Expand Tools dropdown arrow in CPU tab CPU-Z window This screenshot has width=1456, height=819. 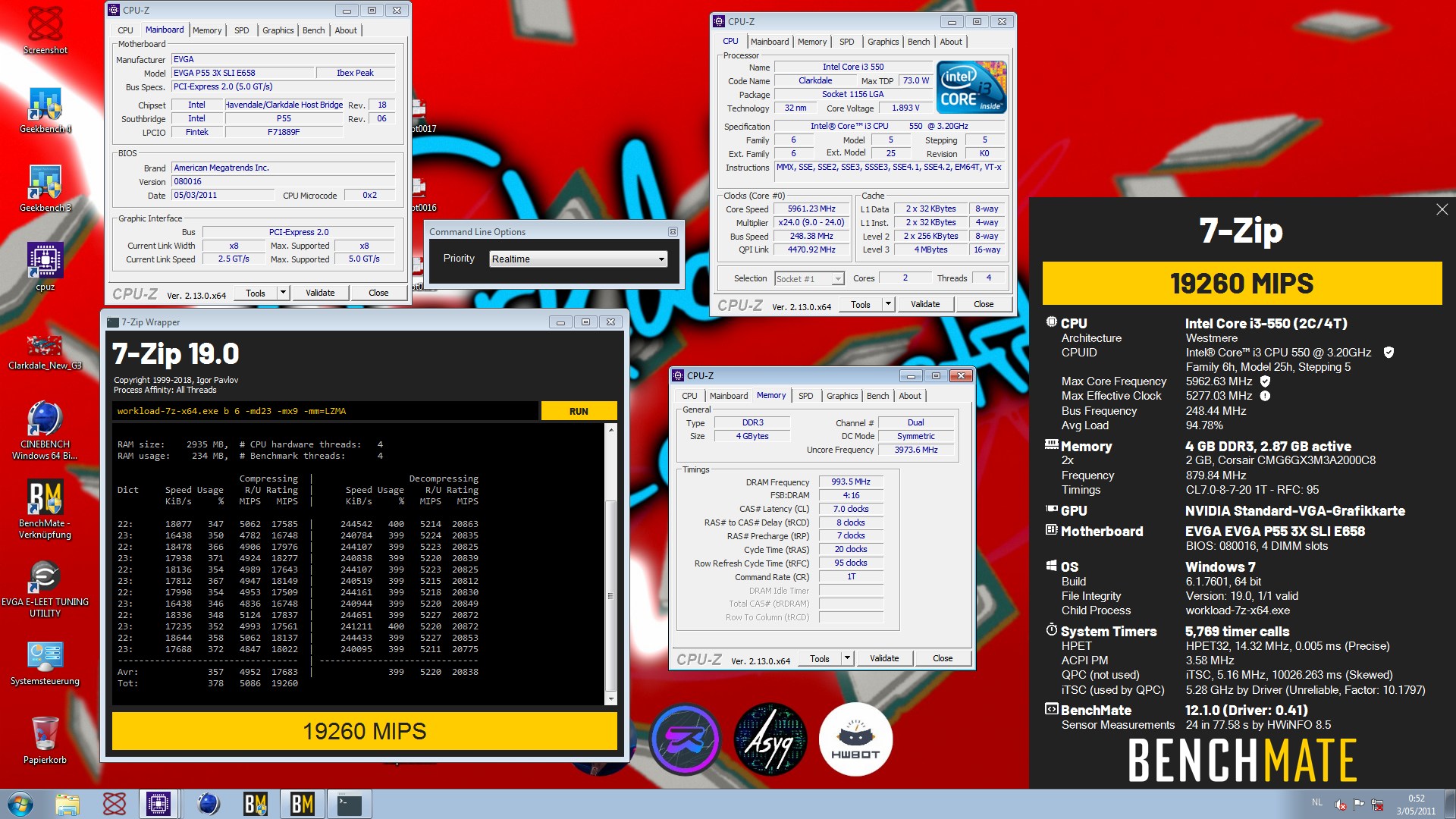tap(888, 304)
